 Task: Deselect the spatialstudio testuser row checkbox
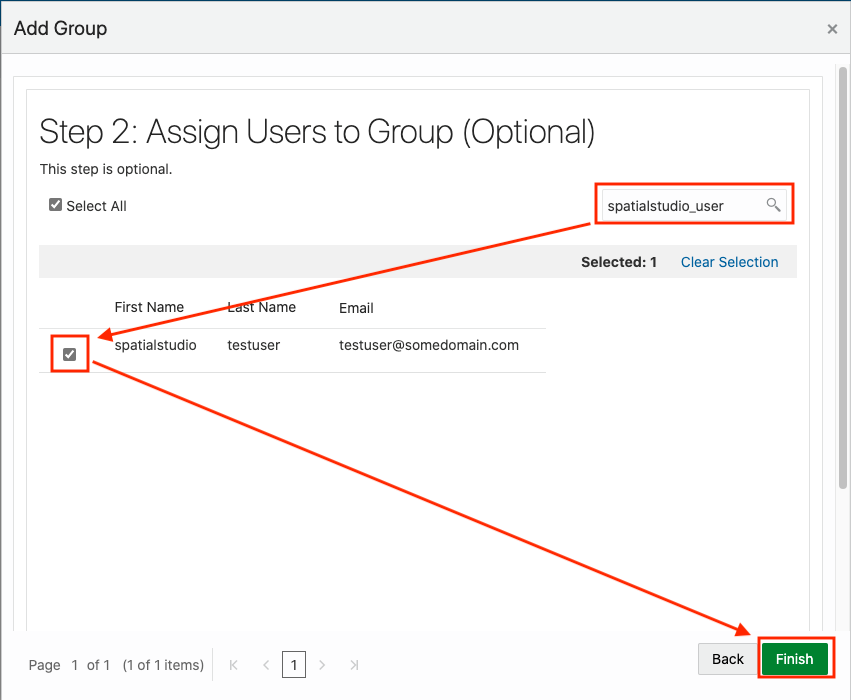pyautogui.click(x=69, y=354)
